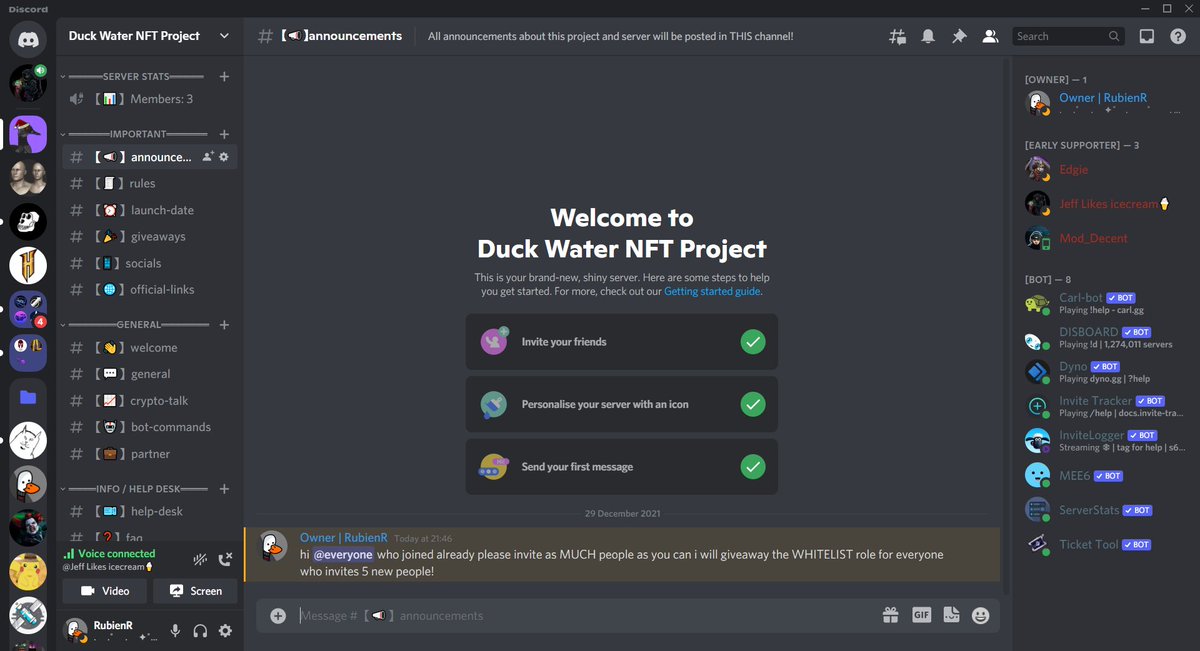The image size is (1200, 651).
Task: Open Discord home direct messages
Action: [x=28, y=38]
